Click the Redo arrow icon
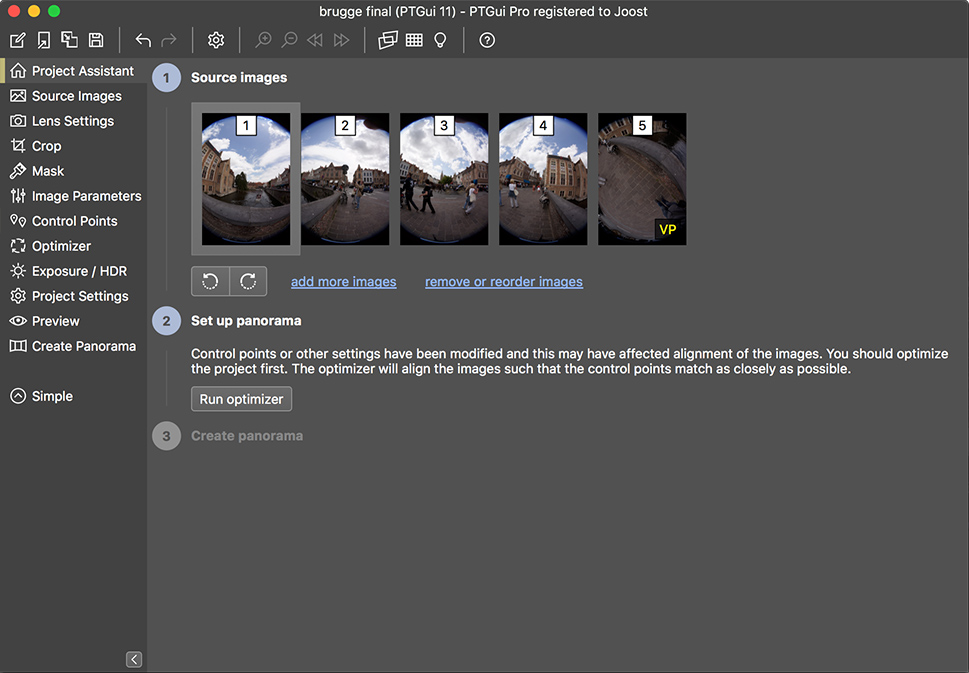Image resolution: width=969 pixels, height=673 pixels. [169, 40]
